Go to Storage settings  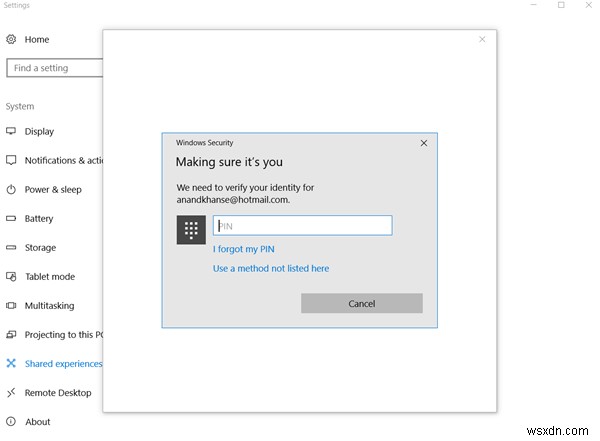[x=41, y=248]
